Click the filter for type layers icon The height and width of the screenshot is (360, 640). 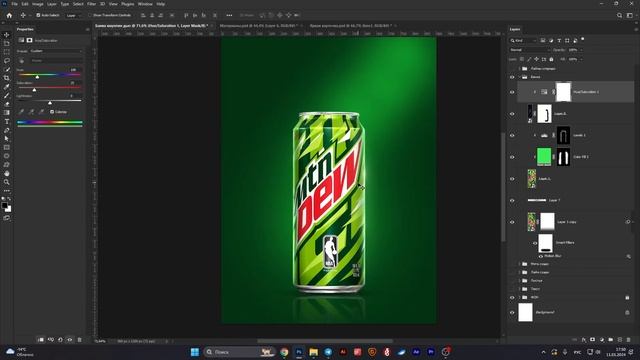point(559,40)
